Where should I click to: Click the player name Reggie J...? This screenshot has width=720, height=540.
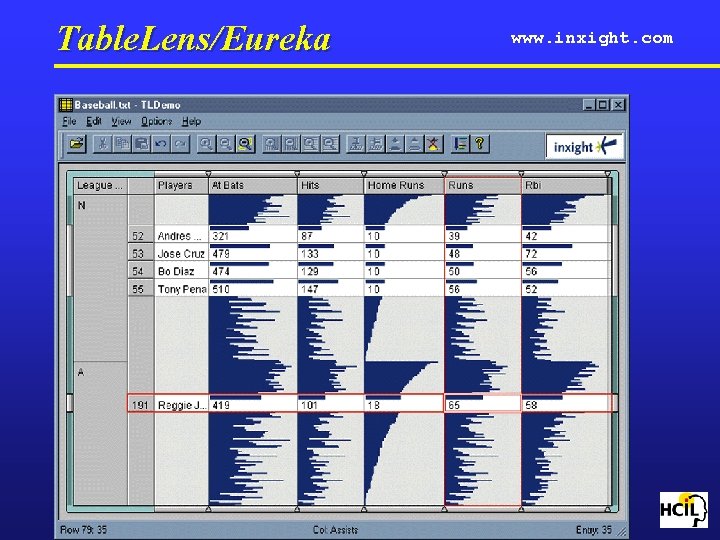point(182,405)
